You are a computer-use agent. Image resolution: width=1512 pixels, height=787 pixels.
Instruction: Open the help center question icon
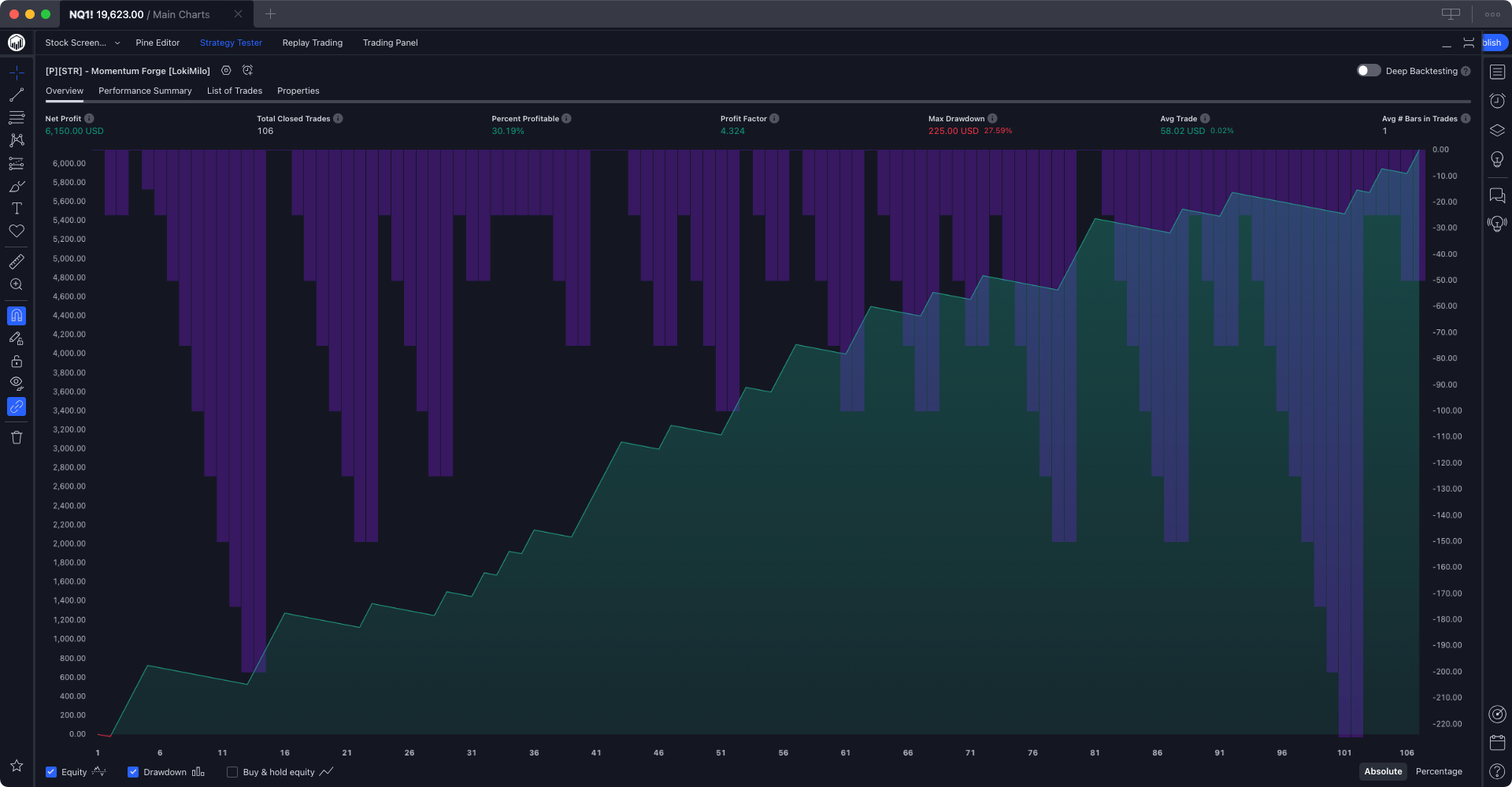pos(1497,771)
